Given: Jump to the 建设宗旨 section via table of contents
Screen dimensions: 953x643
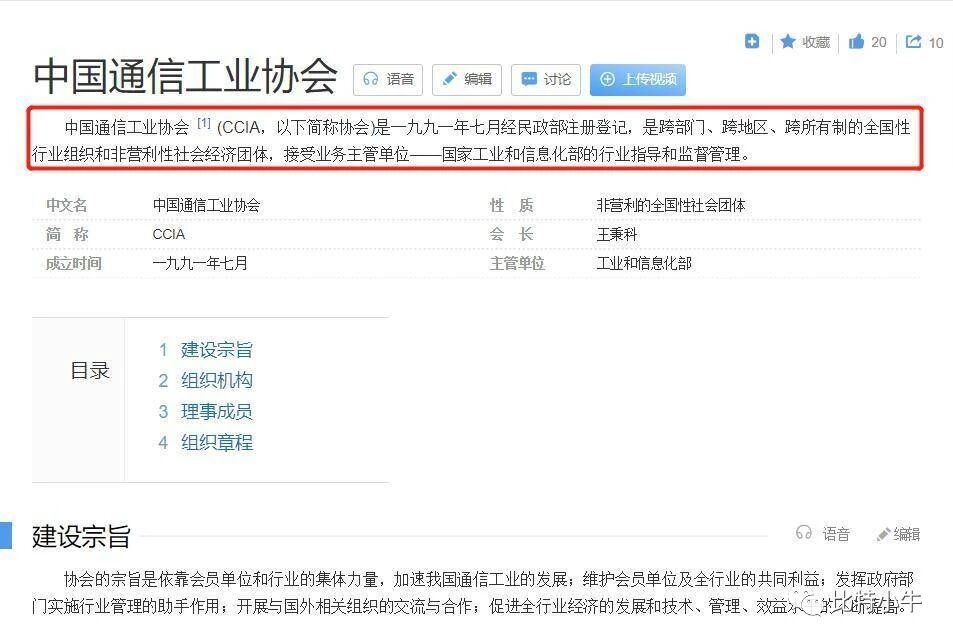Looking at the screenshot, I should tap(217, 350).
